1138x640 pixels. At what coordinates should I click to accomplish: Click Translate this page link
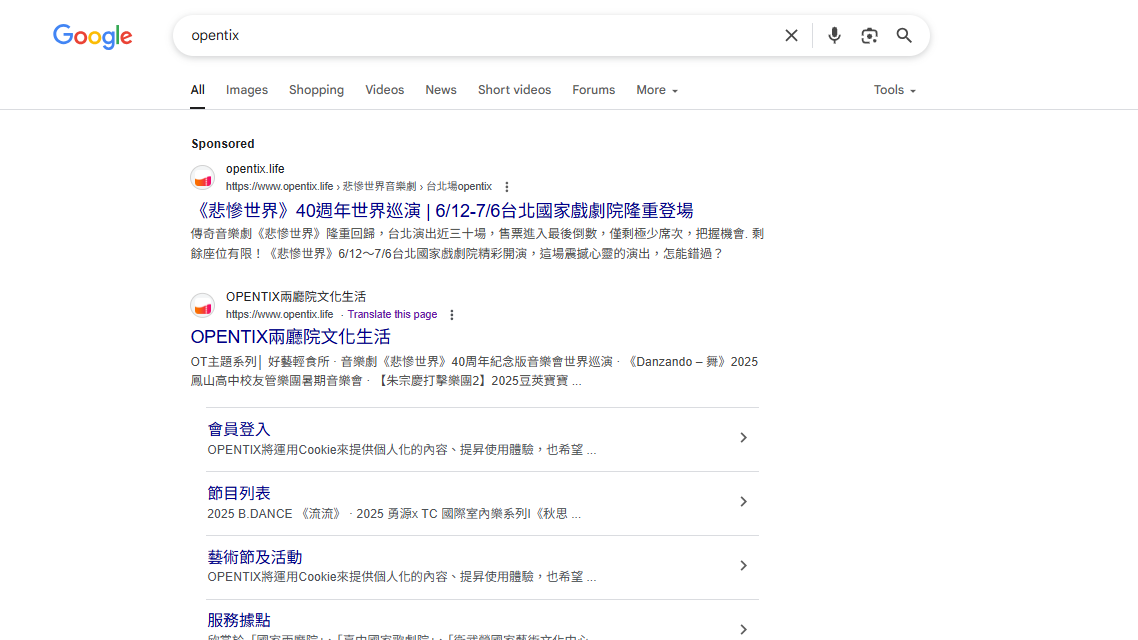(392, 314)
